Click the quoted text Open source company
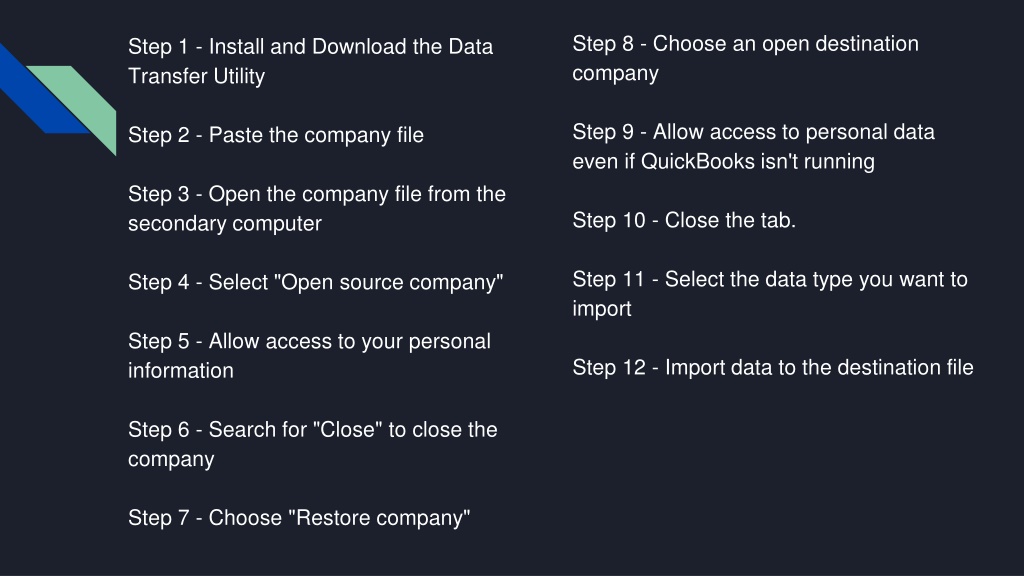The image size is (1024, 576). (389, 282)
